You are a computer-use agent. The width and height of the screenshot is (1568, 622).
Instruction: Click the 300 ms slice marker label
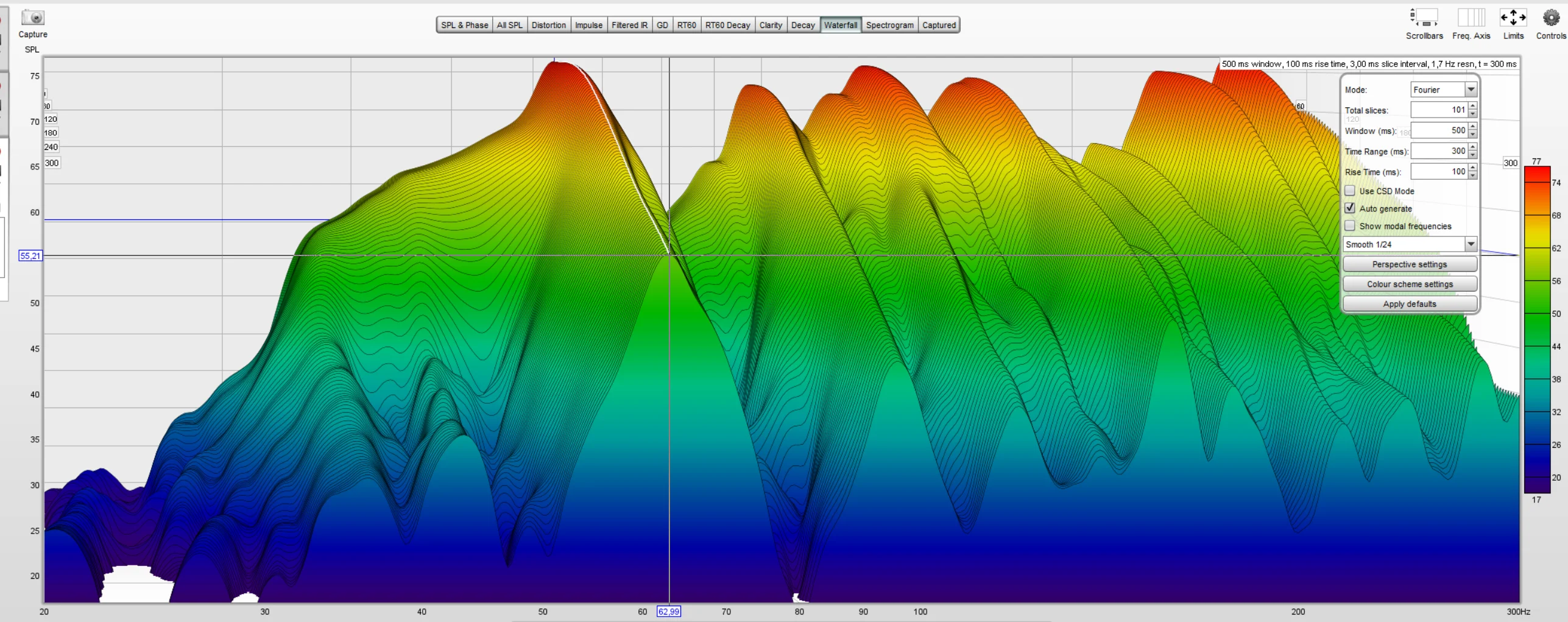[52, 163]
